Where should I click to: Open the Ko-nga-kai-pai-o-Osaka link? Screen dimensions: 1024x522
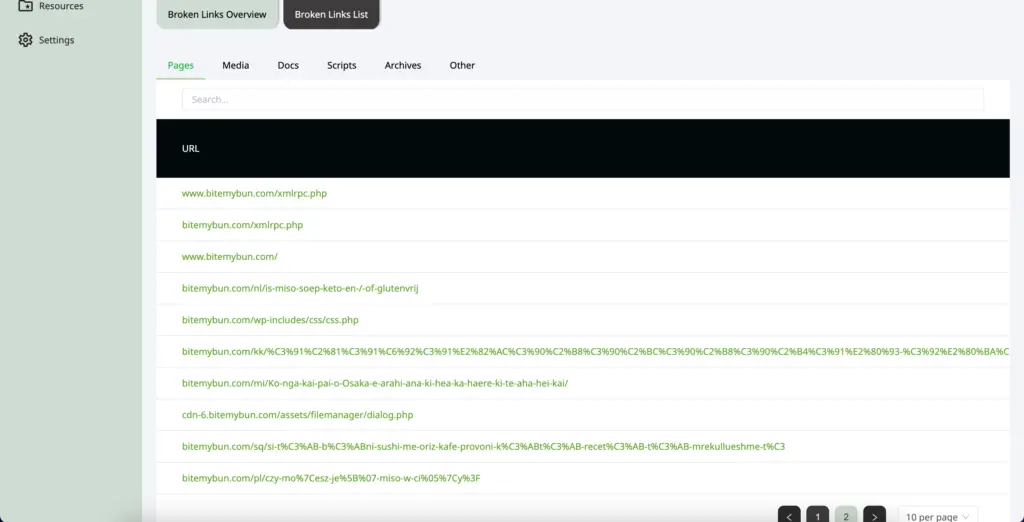375,383
